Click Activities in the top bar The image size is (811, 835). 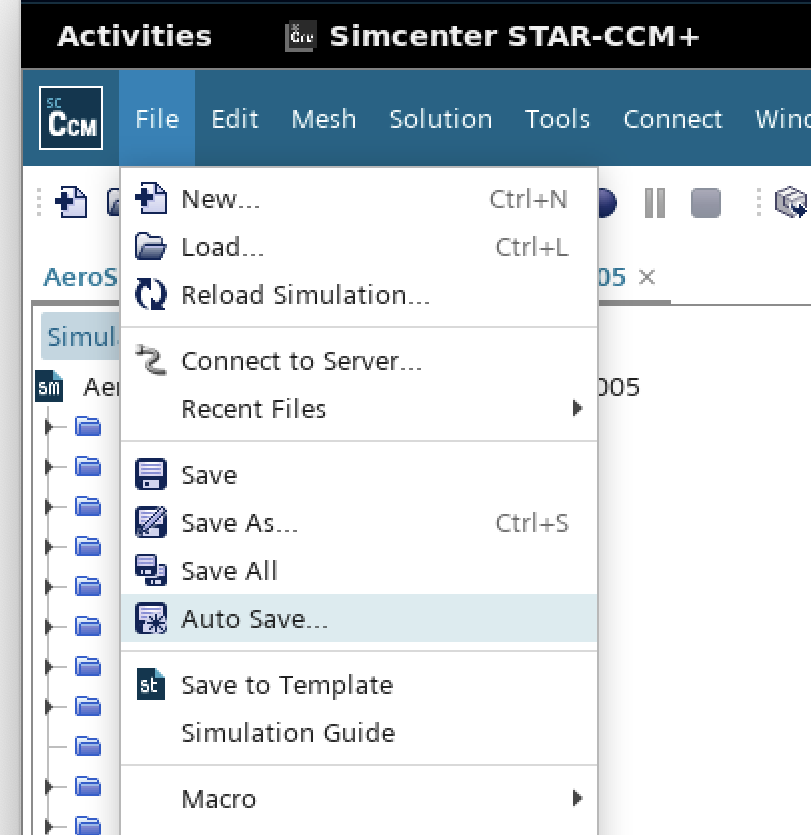(x=135, y=36)
